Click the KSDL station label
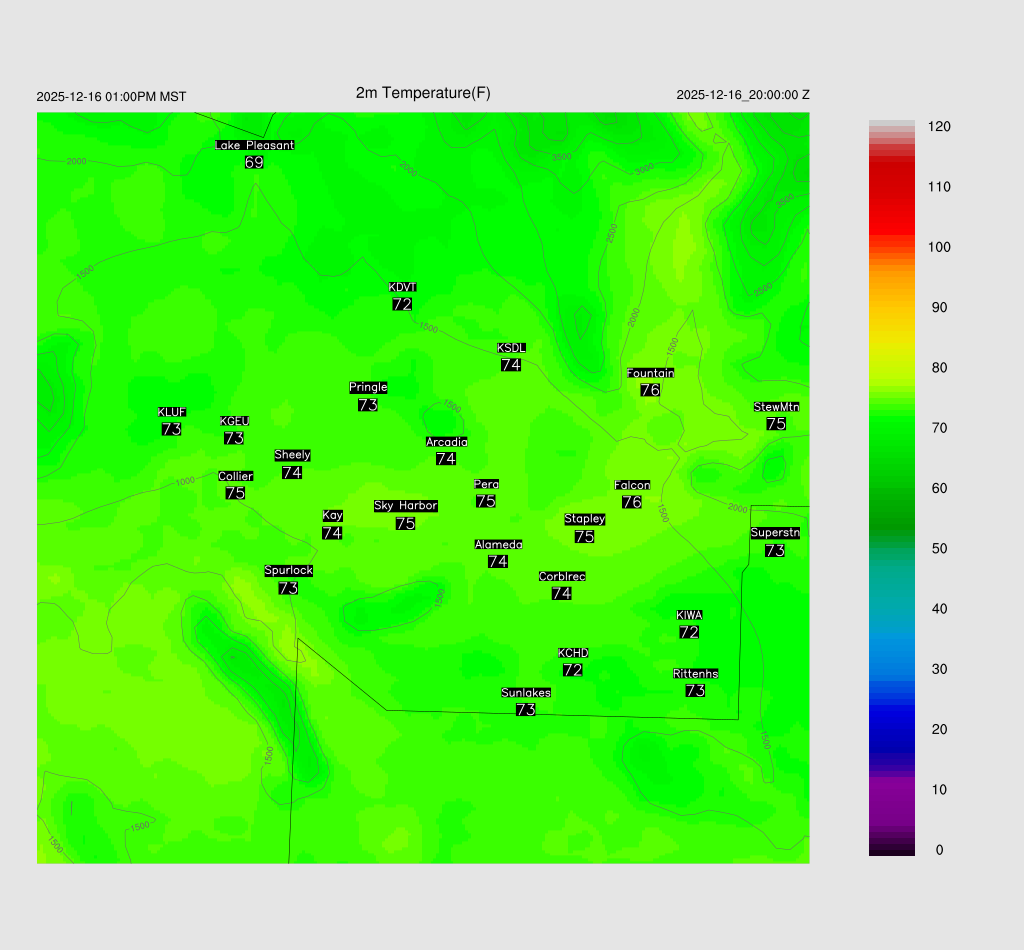The width and height of the screenshot is (1024, 950). click(x=511, y=348)
